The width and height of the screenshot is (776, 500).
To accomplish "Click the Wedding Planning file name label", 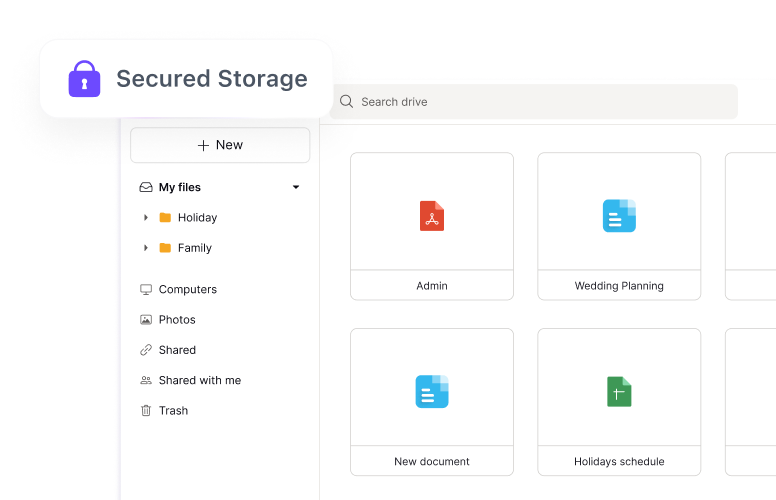I will [x=619, y=286].
